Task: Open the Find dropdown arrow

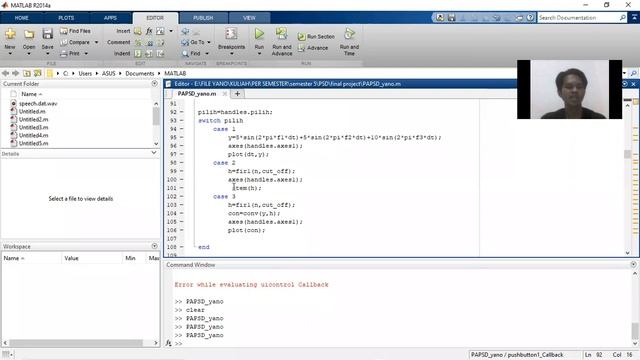Action: [x=207, y=53]
